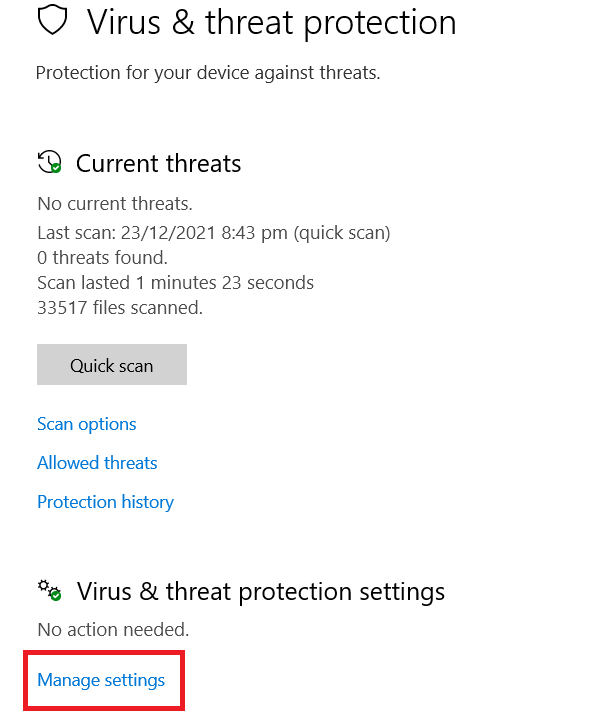606x723 pixels.
Task: Start a Quick scan
Action: (112, 365)
